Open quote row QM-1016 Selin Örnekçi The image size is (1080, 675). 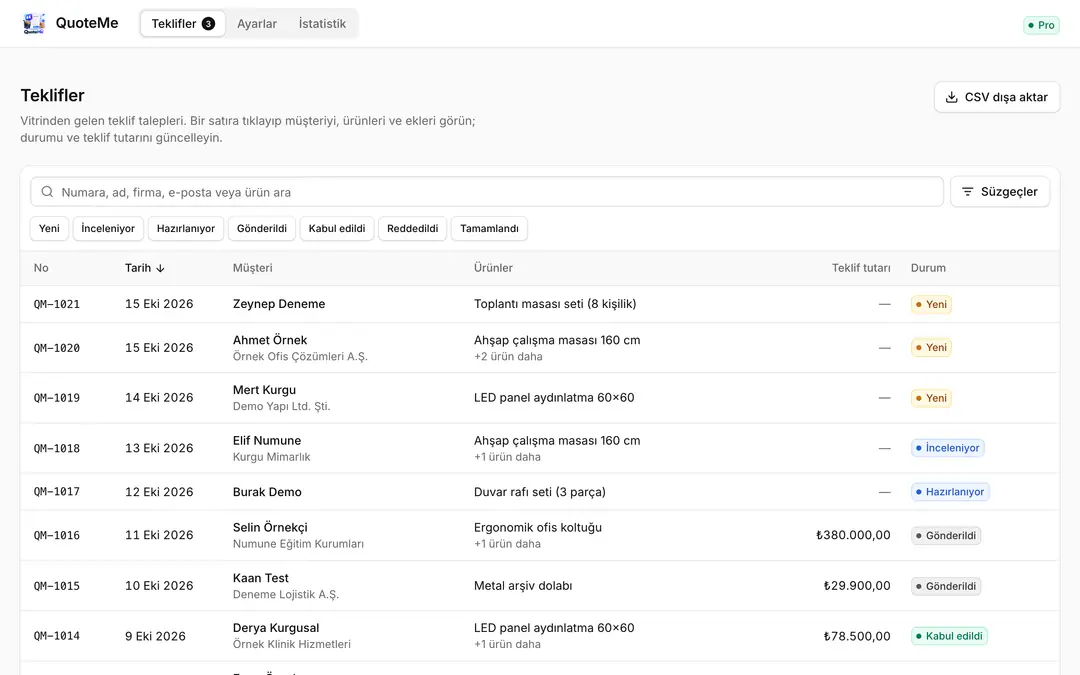[539, 535]
